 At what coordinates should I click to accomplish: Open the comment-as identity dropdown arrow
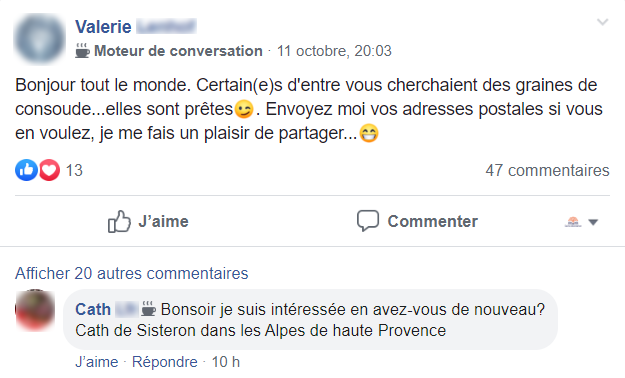593,222
